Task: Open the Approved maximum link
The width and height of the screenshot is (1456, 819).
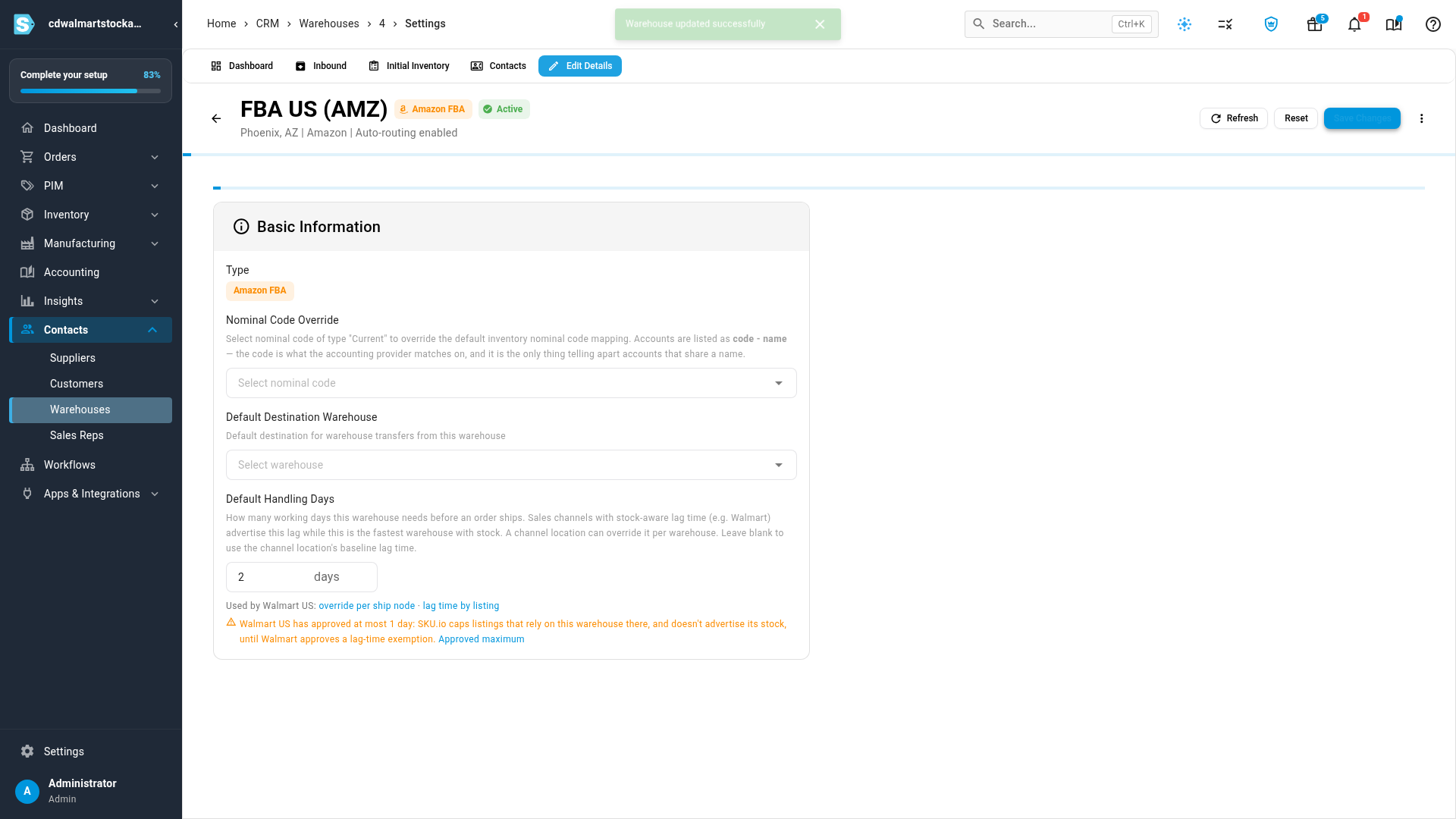Action: [x=482, y=639]
